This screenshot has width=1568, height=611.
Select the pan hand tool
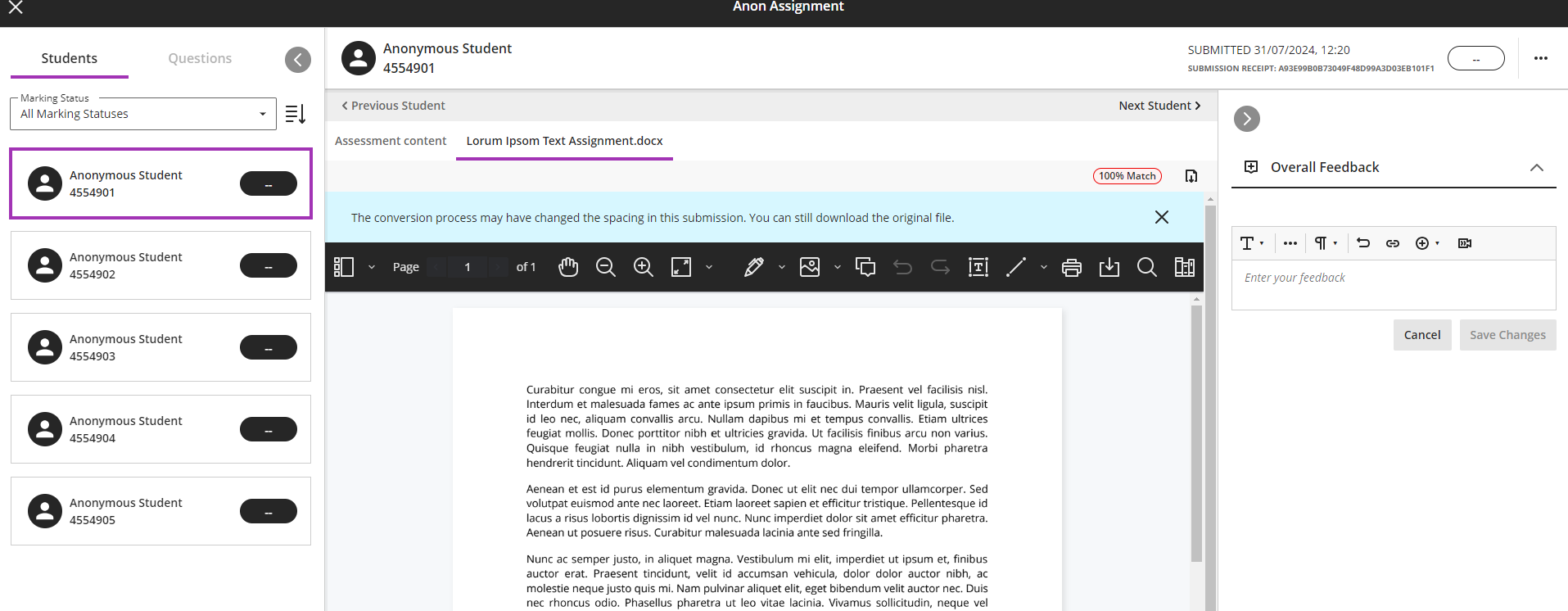click(x=568, y=267)
